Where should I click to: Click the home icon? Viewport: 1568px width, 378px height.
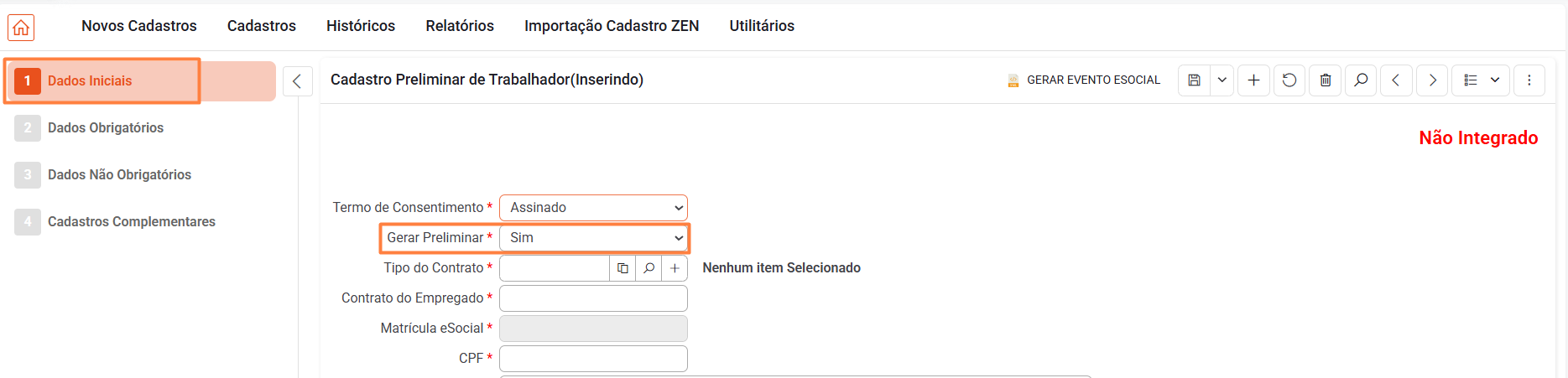pos(21,28)
